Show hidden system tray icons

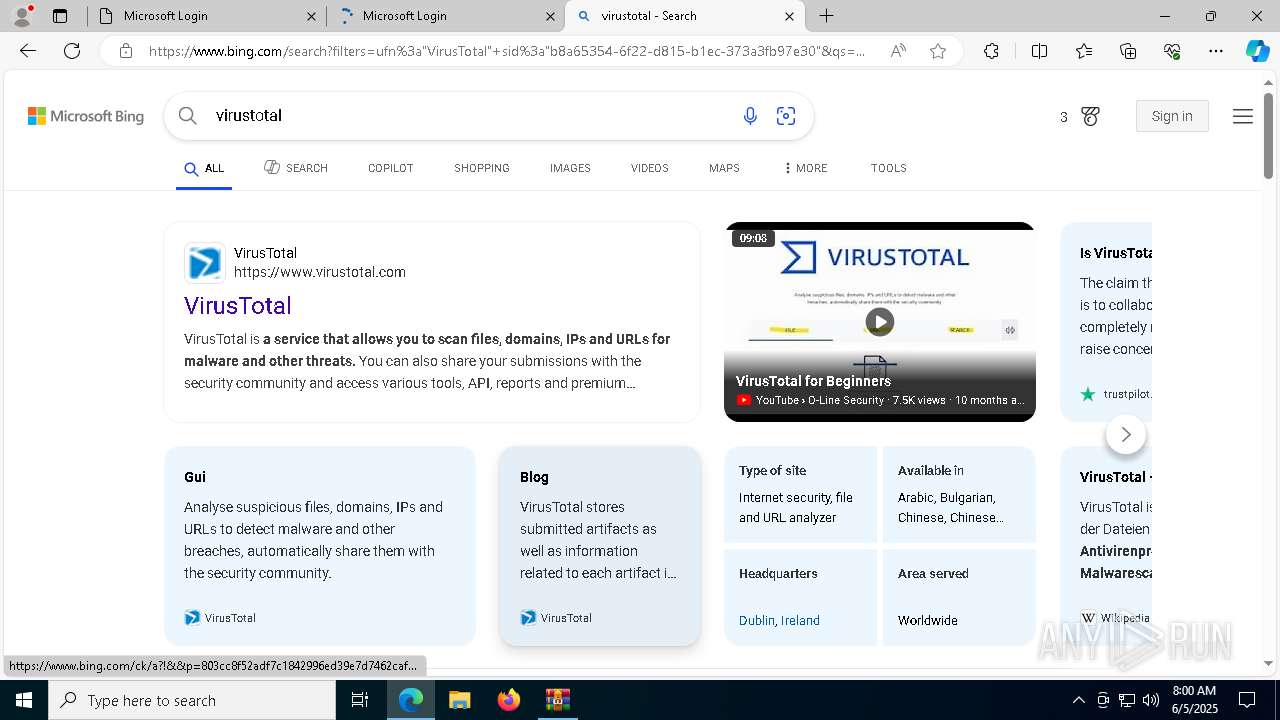coord(1078,700)
